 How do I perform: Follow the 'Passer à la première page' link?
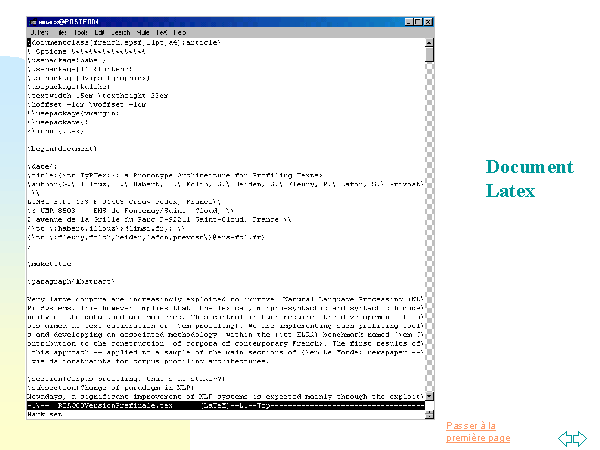point(477,432)
